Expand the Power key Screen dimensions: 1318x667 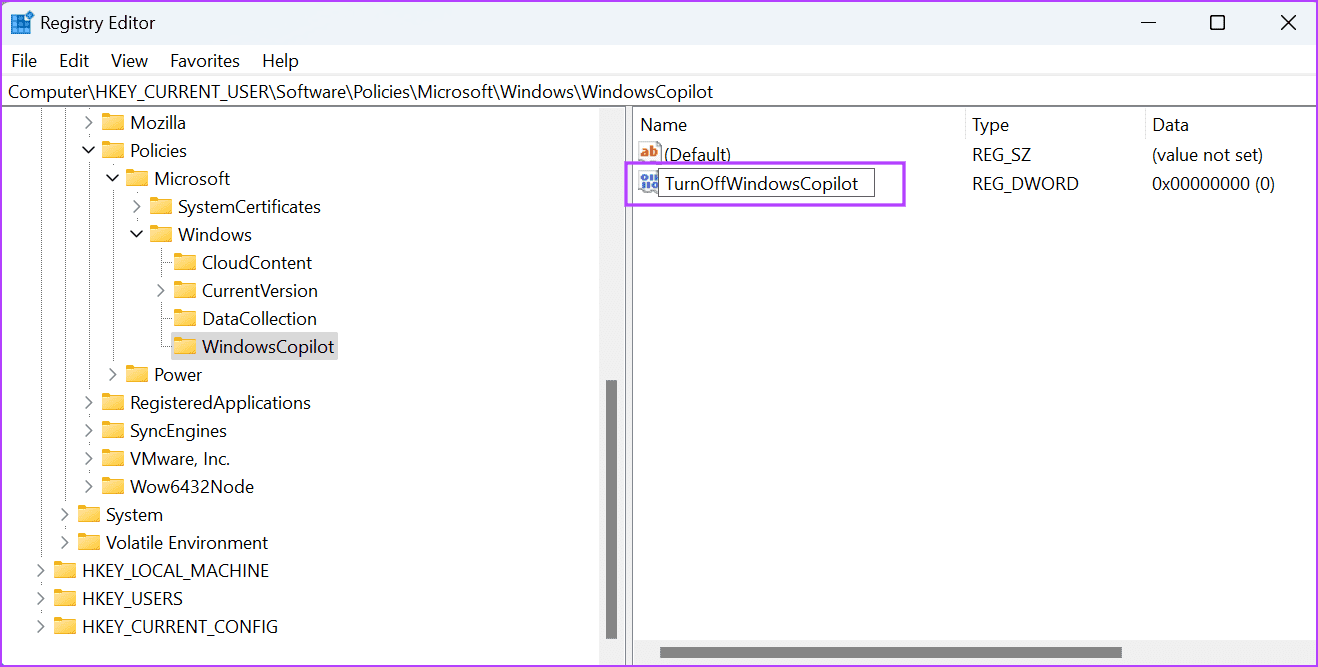(113, 375)
